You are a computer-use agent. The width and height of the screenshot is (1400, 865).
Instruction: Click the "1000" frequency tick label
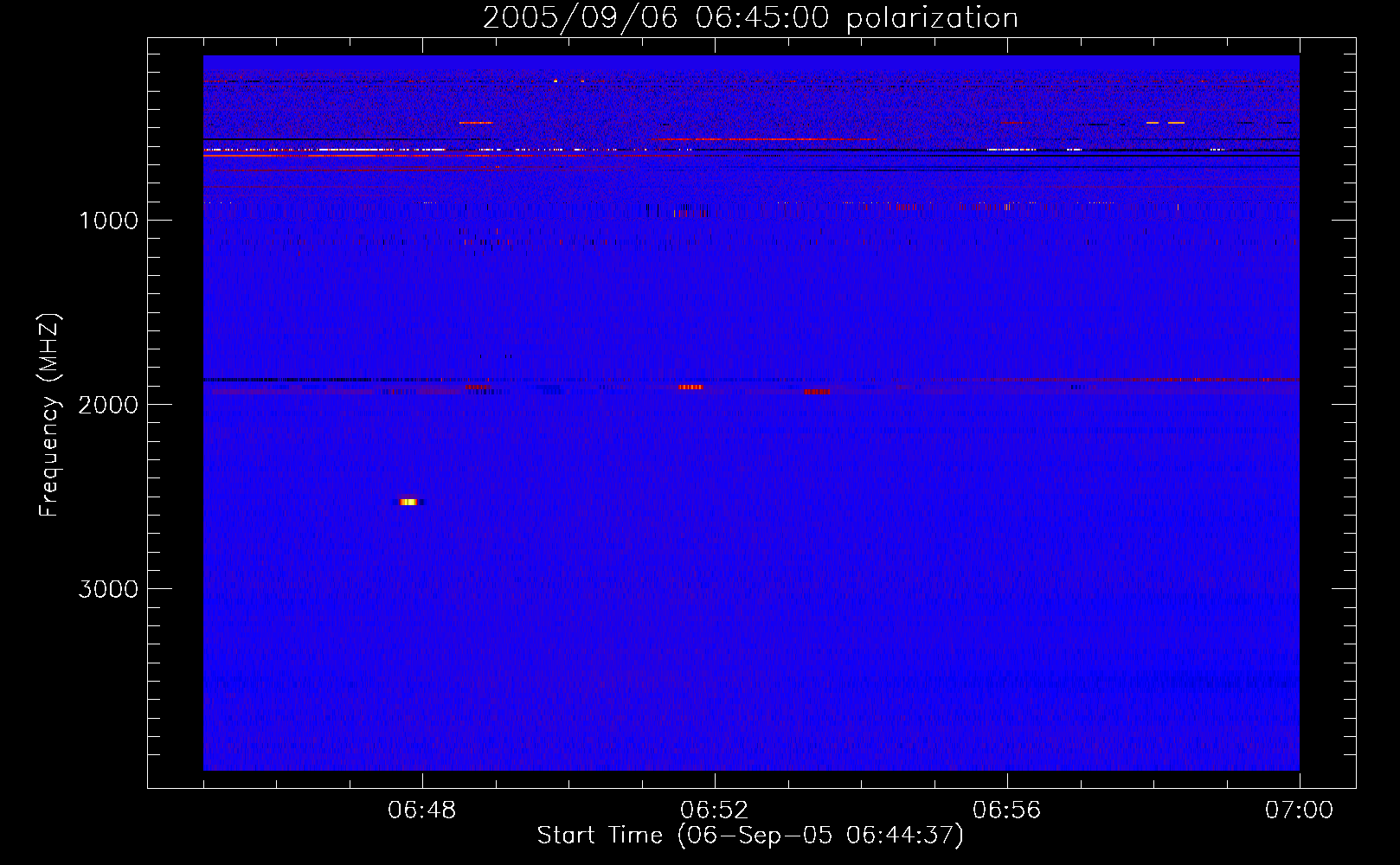point(109,221)
